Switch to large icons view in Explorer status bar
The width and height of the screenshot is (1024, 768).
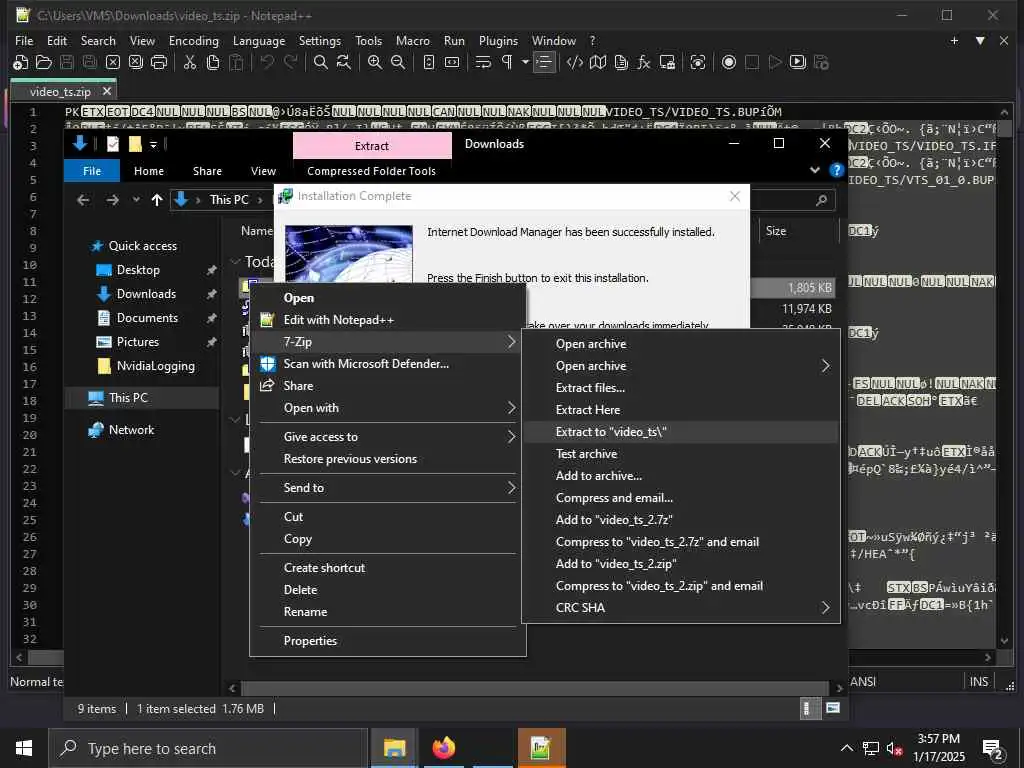point(833,708)
